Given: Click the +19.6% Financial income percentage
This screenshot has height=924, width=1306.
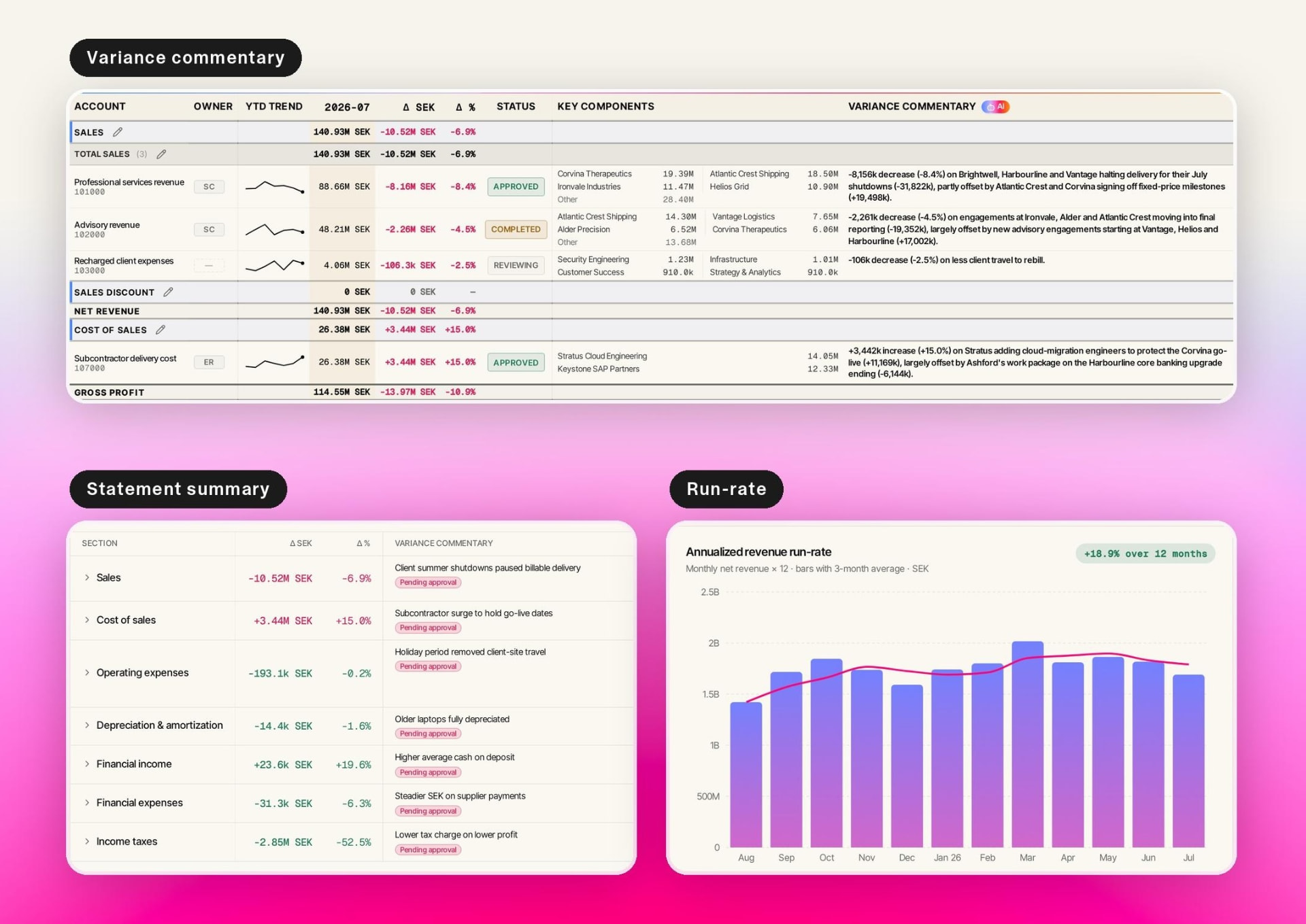Looking at the screenshot, I should 353,765.
